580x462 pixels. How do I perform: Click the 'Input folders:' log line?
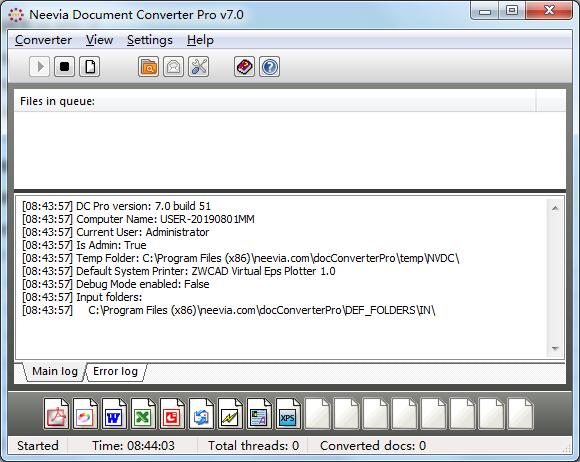click(x=82, y=297)
